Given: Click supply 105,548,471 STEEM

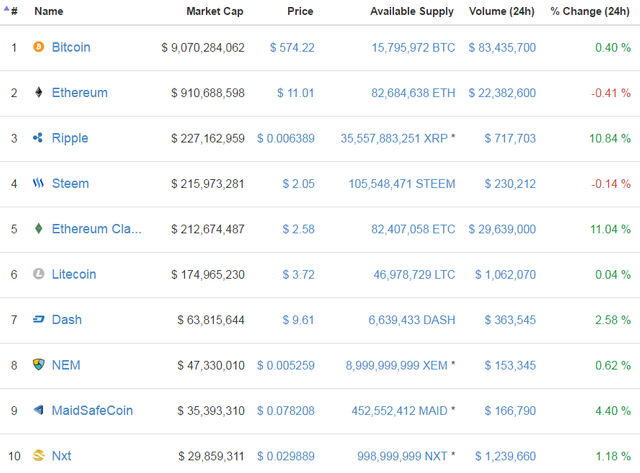Looking at the screenshot, I should 402,184.
